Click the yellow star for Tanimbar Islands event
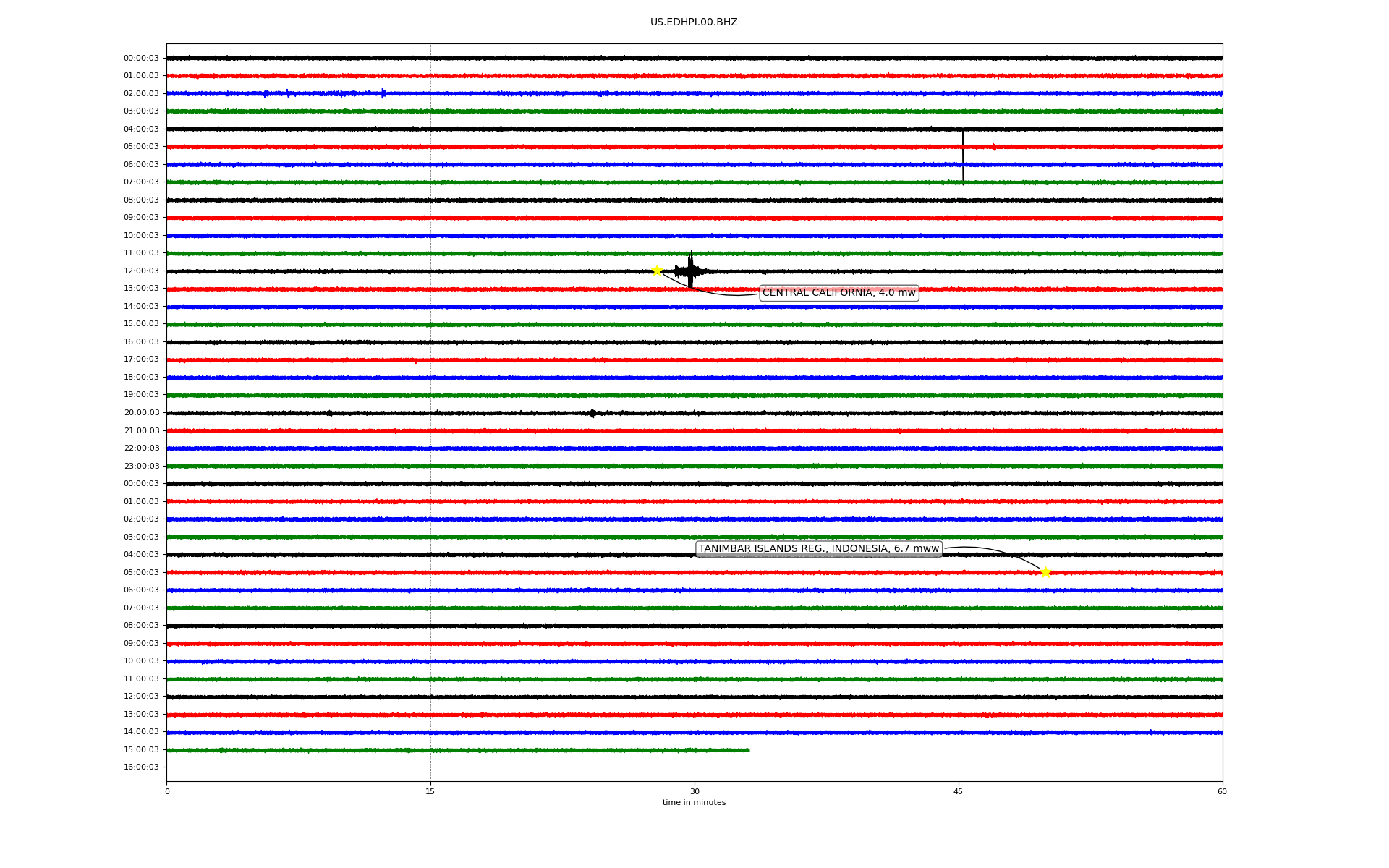Screen dimensions: 1389x868 coord(1045,572)
